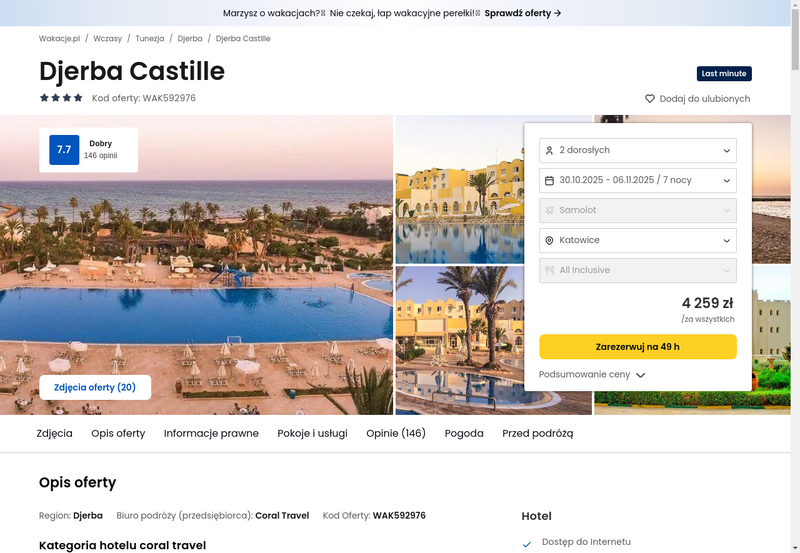Screen dimensions: 800x553
Task: Expand the 2 dorosłych travelers dropdown
Action: (x=638, y=150)
